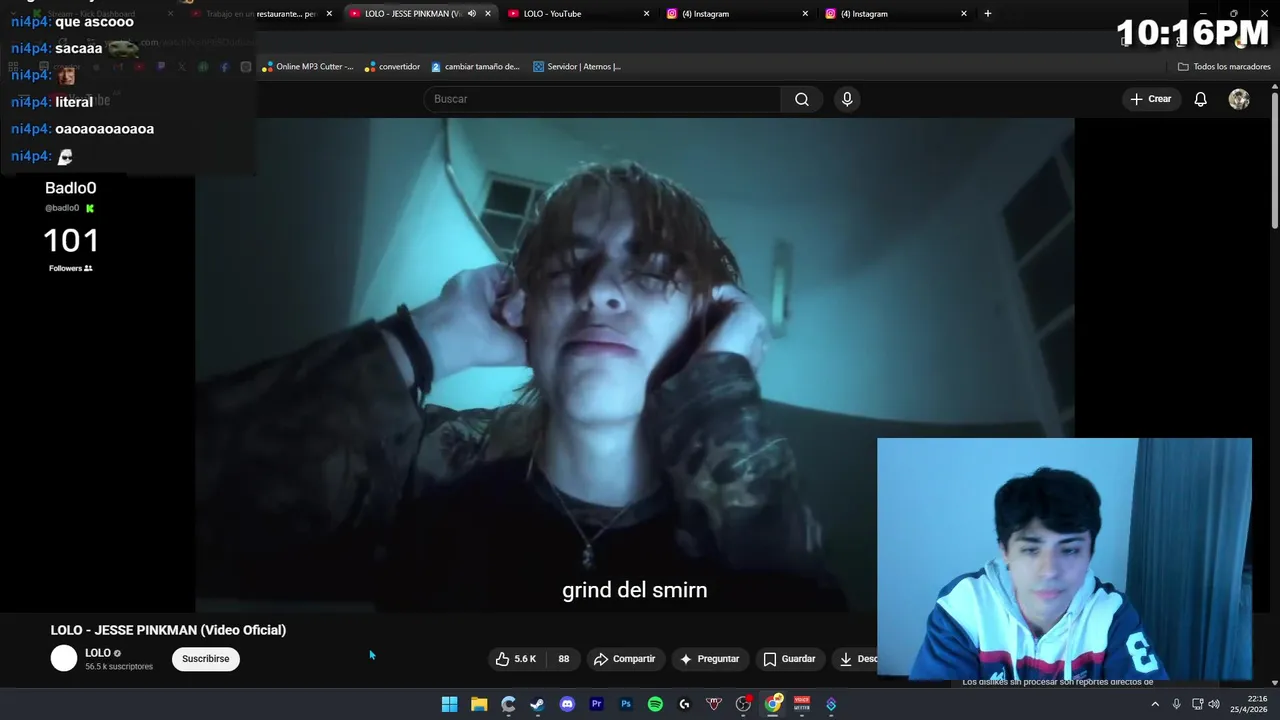Open YouTube notifications bell
1280x720 pixels.
click(x=1201, y=99)
